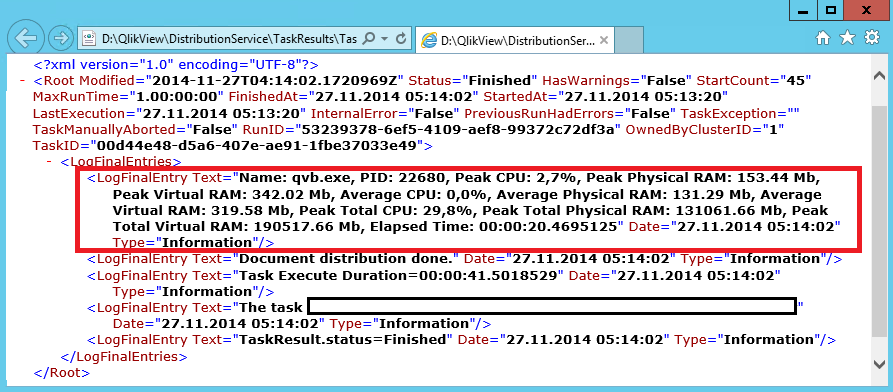Viewport: 893px width, 392px height.
Task: Click "Elapsed Time: 00:00:20.4695125" text
Action: [494, 227]
